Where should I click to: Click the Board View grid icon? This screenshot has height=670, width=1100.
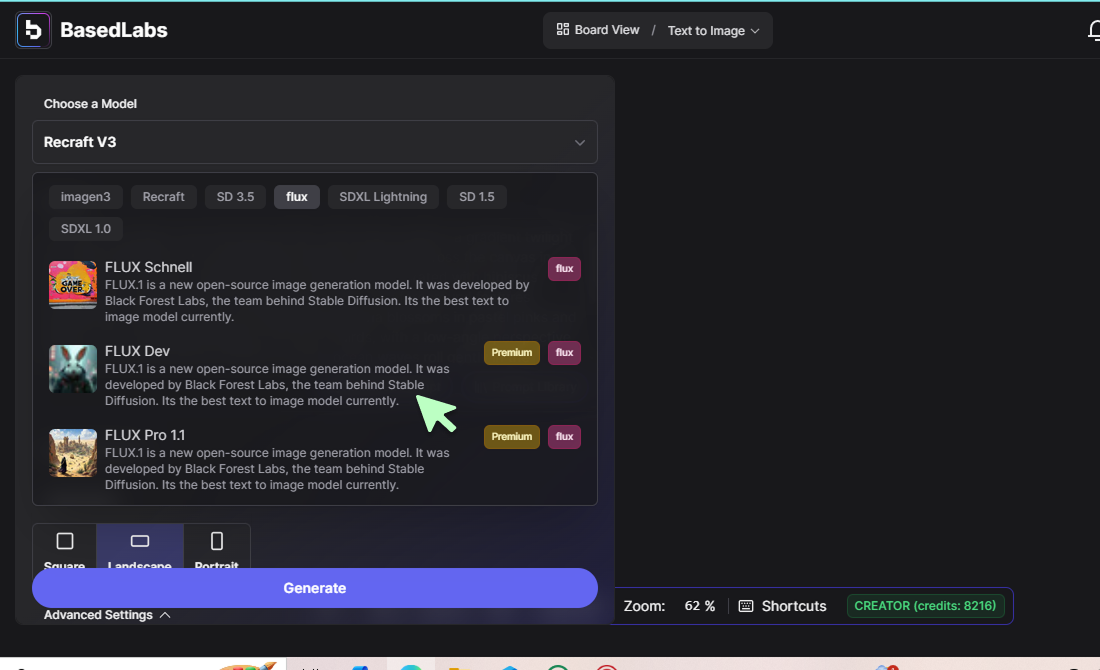[563, 29]
